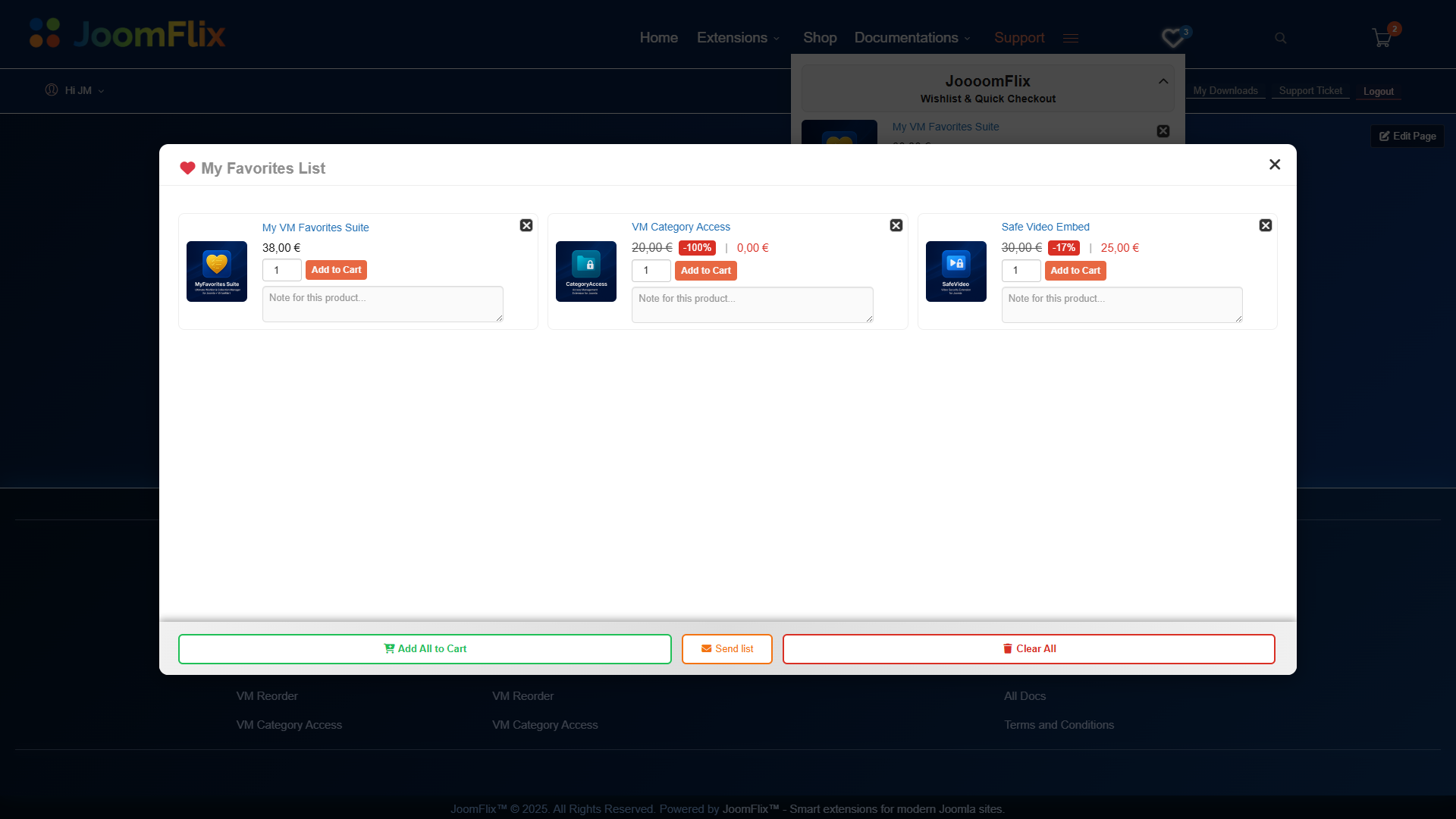Click the note field for VM Category Access
Viewport: 1456px width, 819px height.
[752, 304]
